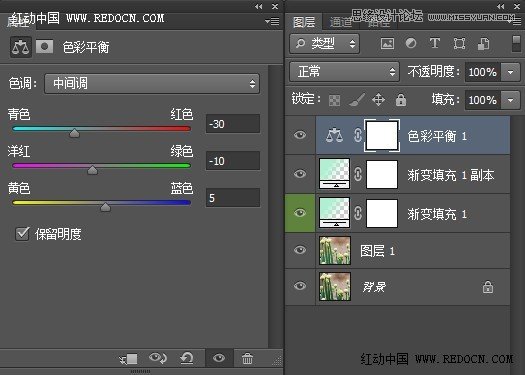Reset adjustment to defaults icon
The width and height of the screenshot is (525, 375).
pos(186,358)
